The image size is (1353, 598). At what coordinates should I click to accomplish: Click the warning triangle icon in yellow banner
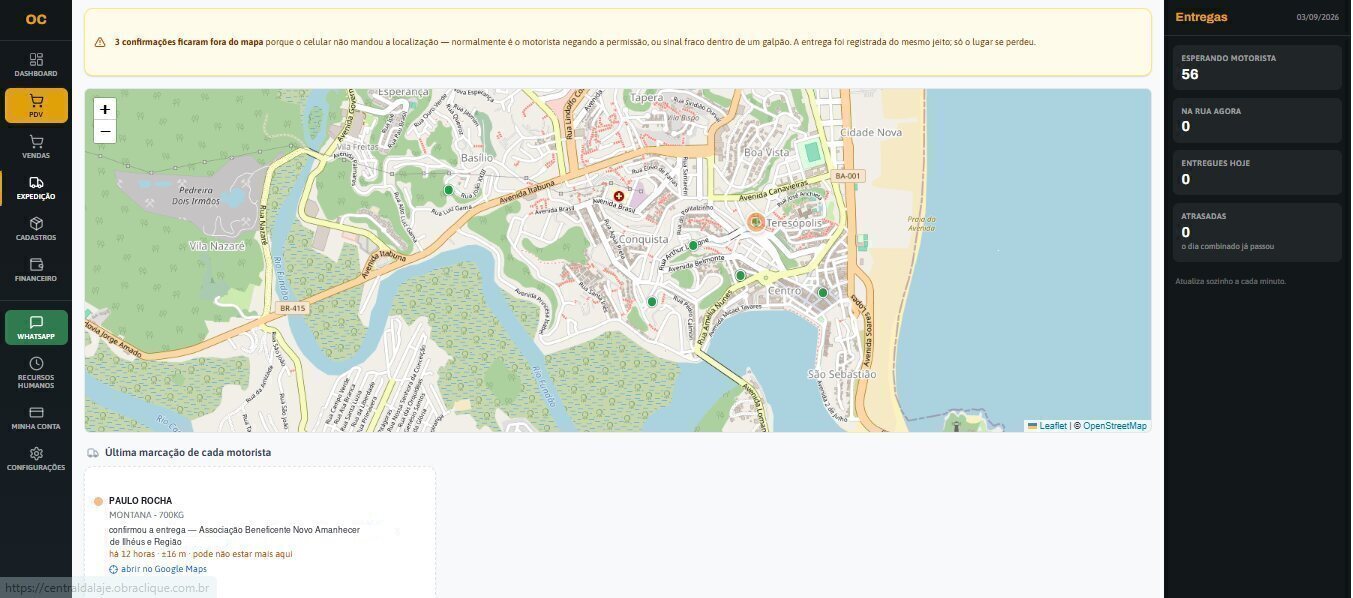(100, 43)
